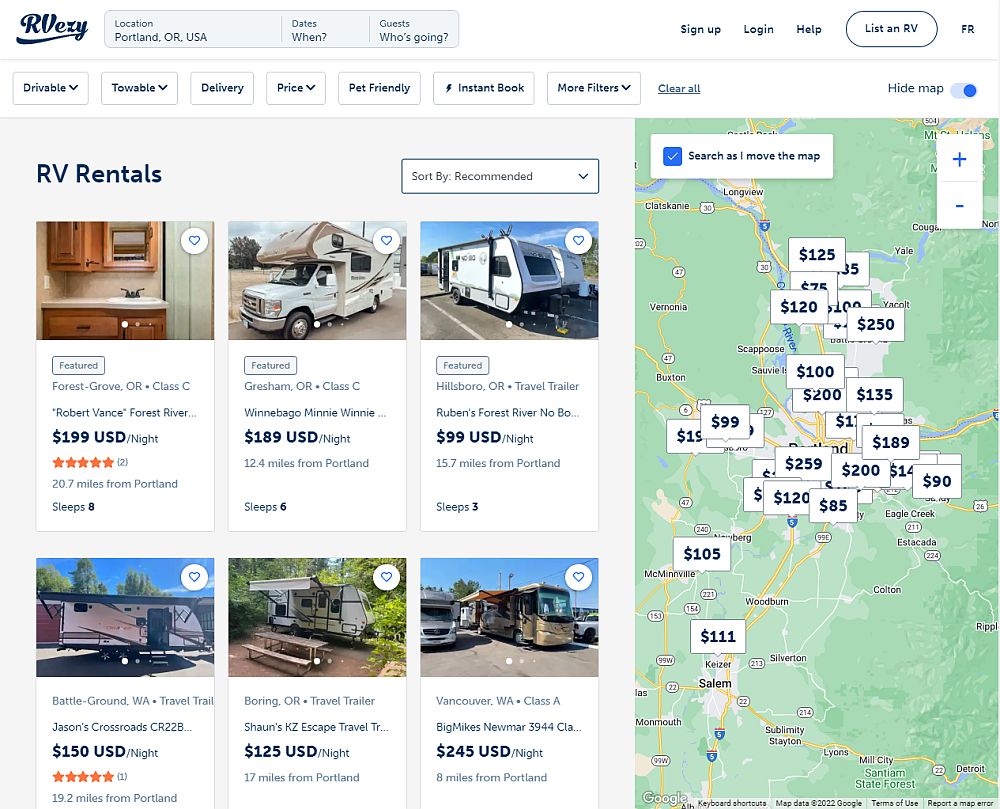
Task: Uncheck "Search as I move the map"
Action: pos(673,155)
